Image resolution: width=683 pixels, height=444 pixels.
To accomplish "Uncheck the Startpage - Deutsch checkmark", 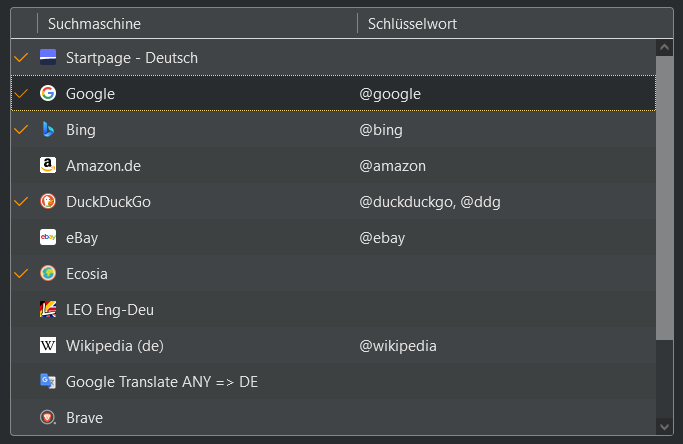I will tap(21, 57).
